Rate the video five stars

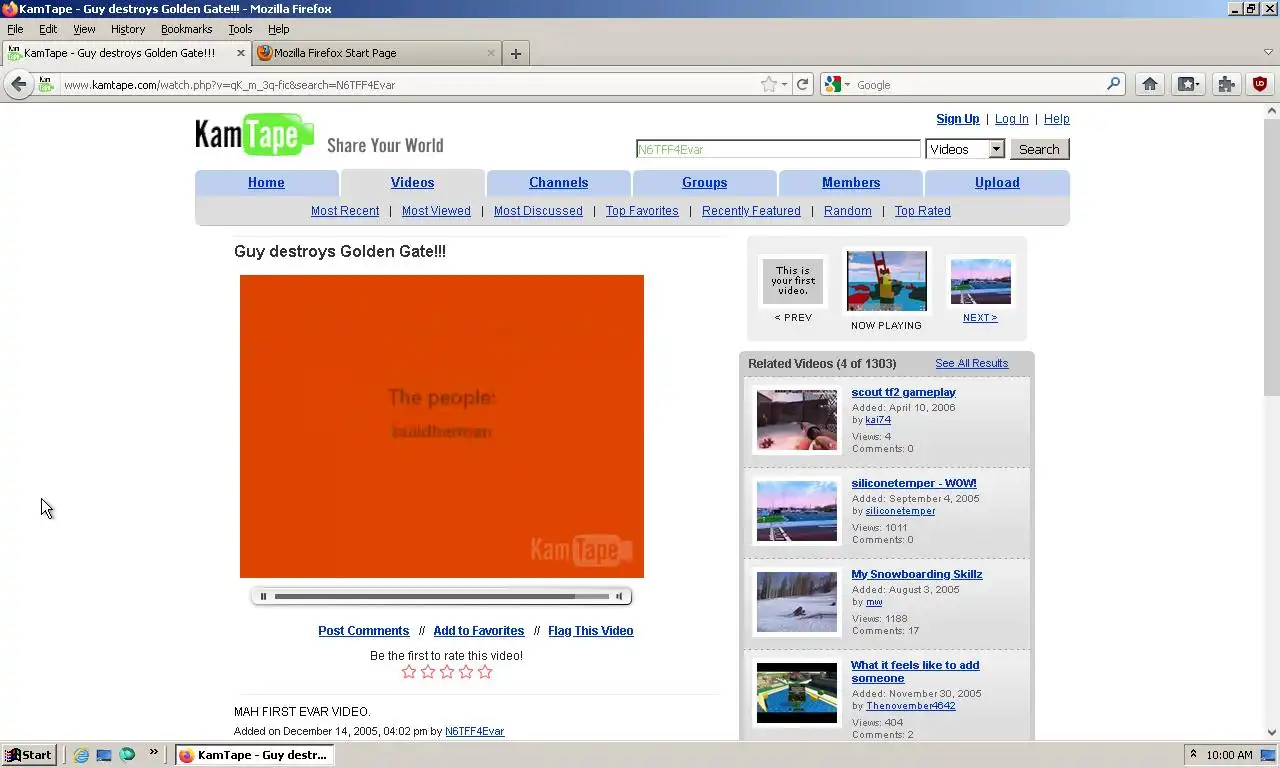tap(485, 672)
